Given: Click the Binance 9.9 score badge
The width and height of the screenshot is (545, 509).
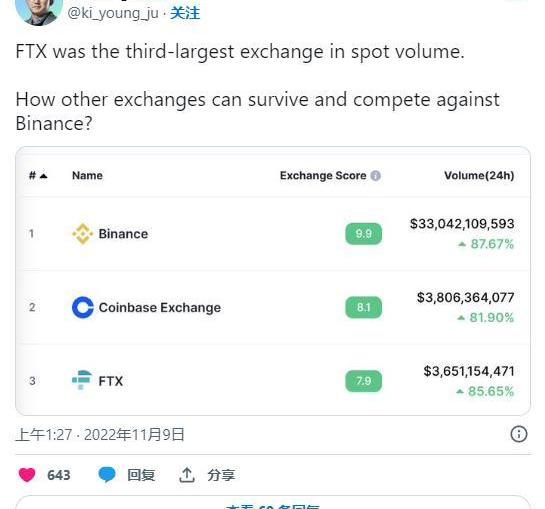Looking at the screenshot, I should click(x=363, y=234).
